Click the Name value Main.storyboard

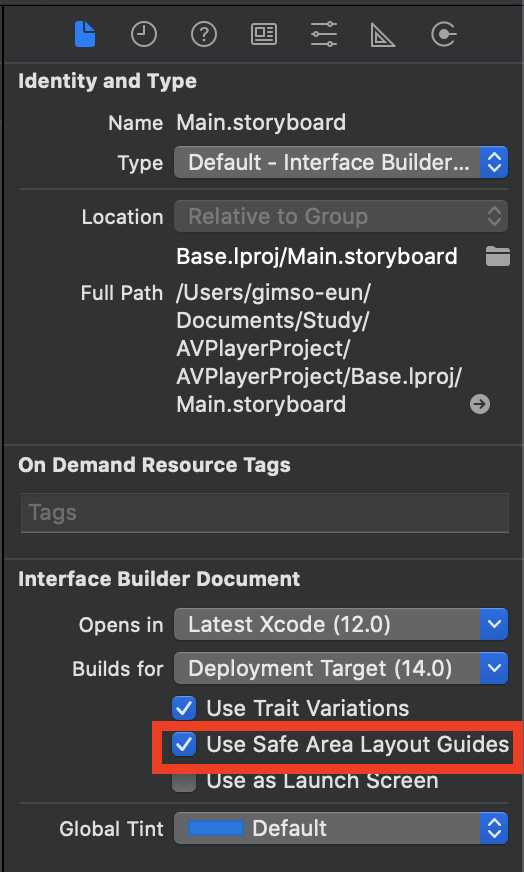pos(261,122)
